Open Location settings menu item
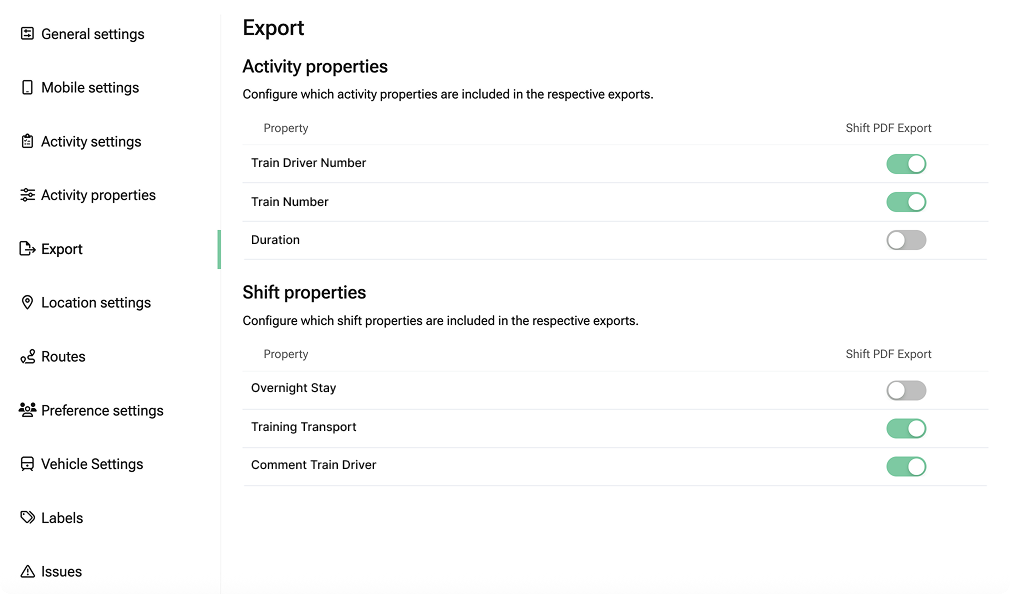This screenshot has width=1010, height=594. pos(96,303)
